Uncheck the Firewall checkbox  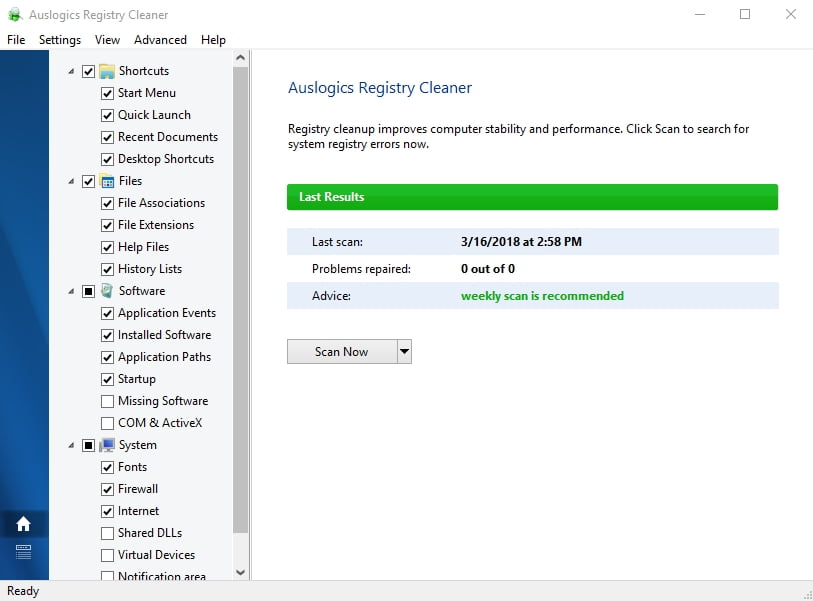tap(107, 490)
